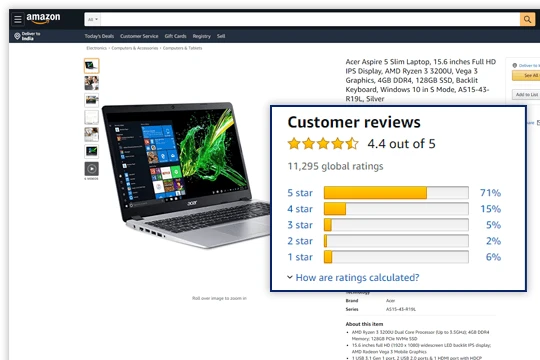Click the 71% percentage link
Image resolution: width=540 pixels, height=360 pixels.
point(490,193)
